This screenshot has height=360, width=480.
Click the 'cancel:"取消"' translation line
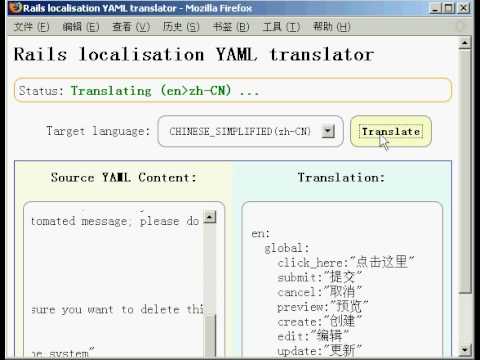coord(319,292)
